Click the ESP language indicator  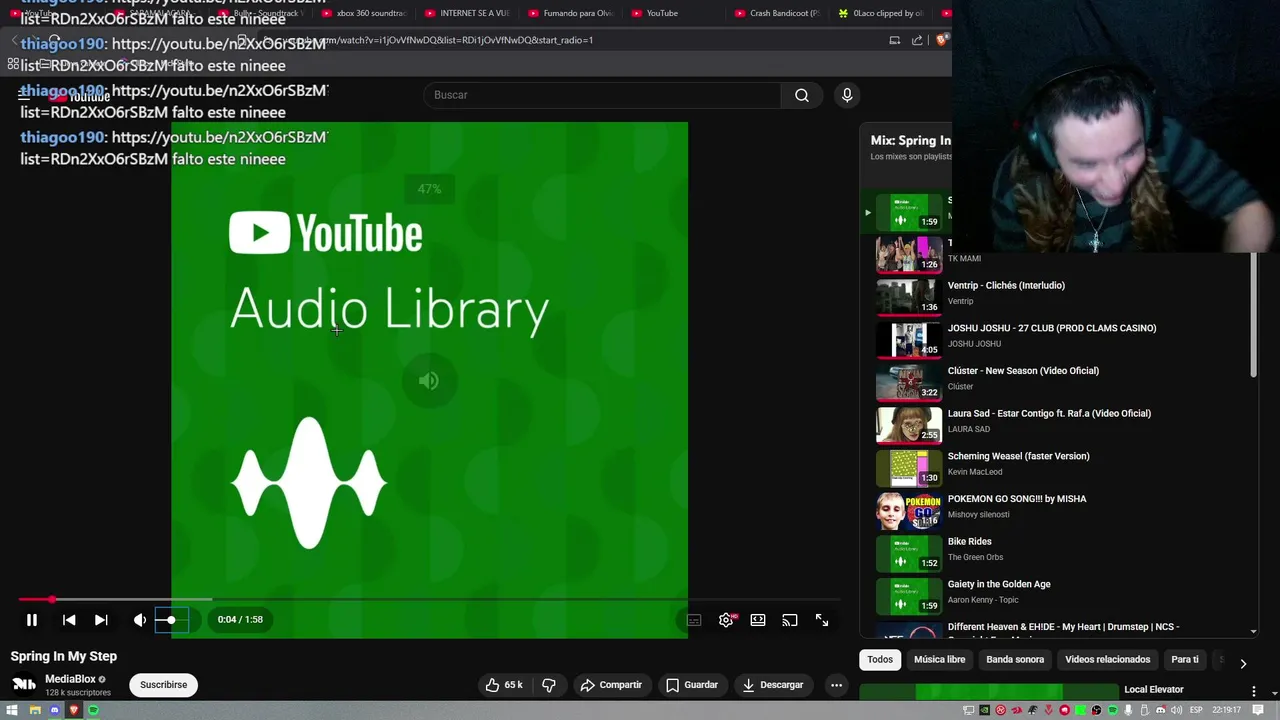coord(1195,710)
